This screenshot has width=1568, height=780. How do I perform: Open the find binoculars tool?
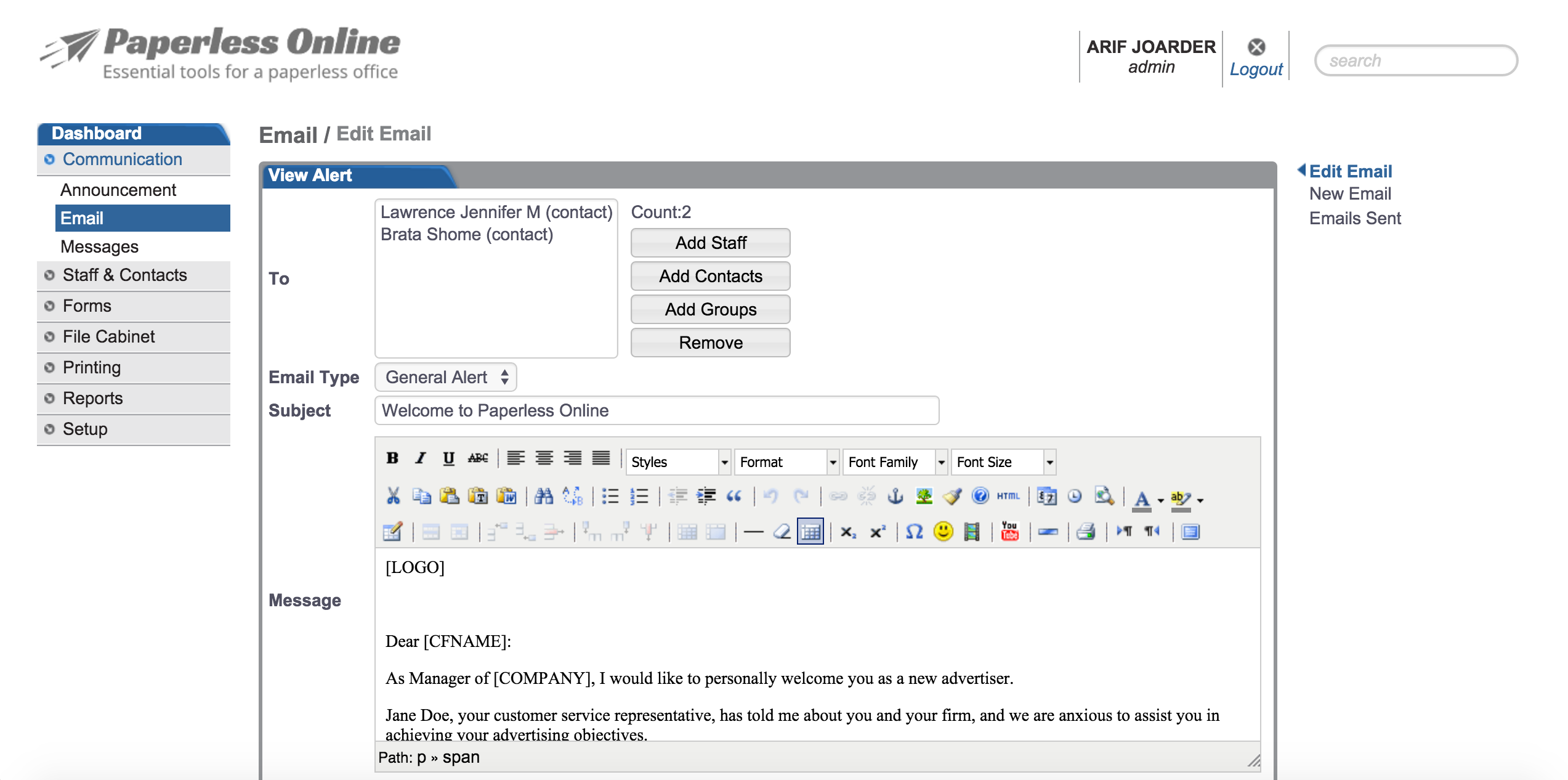[543, 496]
